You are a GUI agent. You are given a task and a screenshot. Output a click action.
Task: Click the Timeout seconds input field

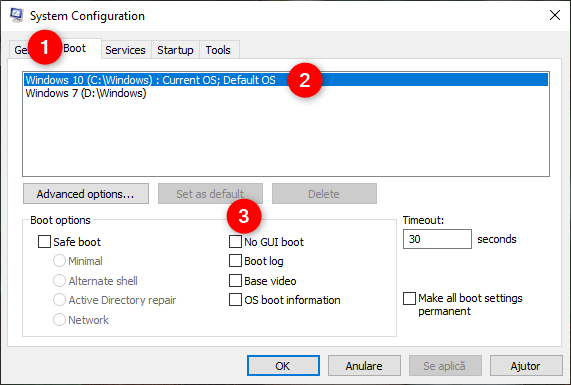(x=437, y=239)
